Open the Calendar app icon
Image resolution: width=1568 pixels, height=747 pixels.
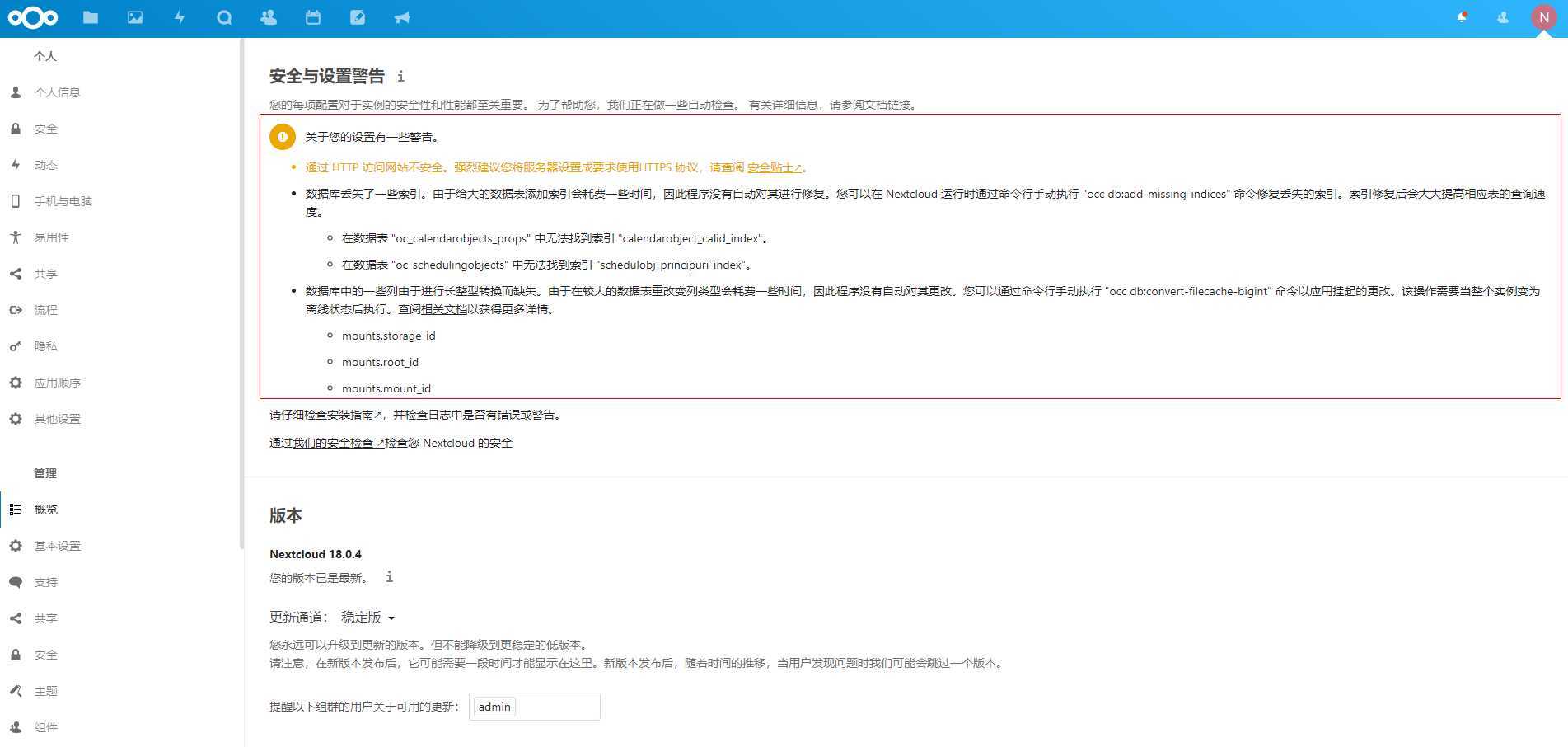coord(313,17)
